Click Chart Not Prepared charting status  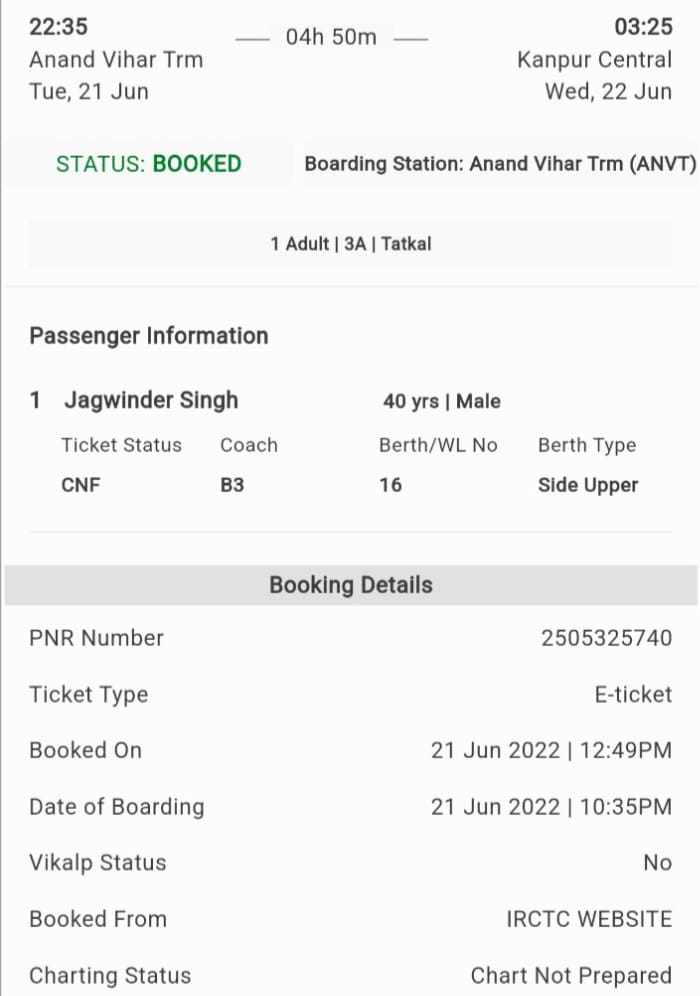571,975
